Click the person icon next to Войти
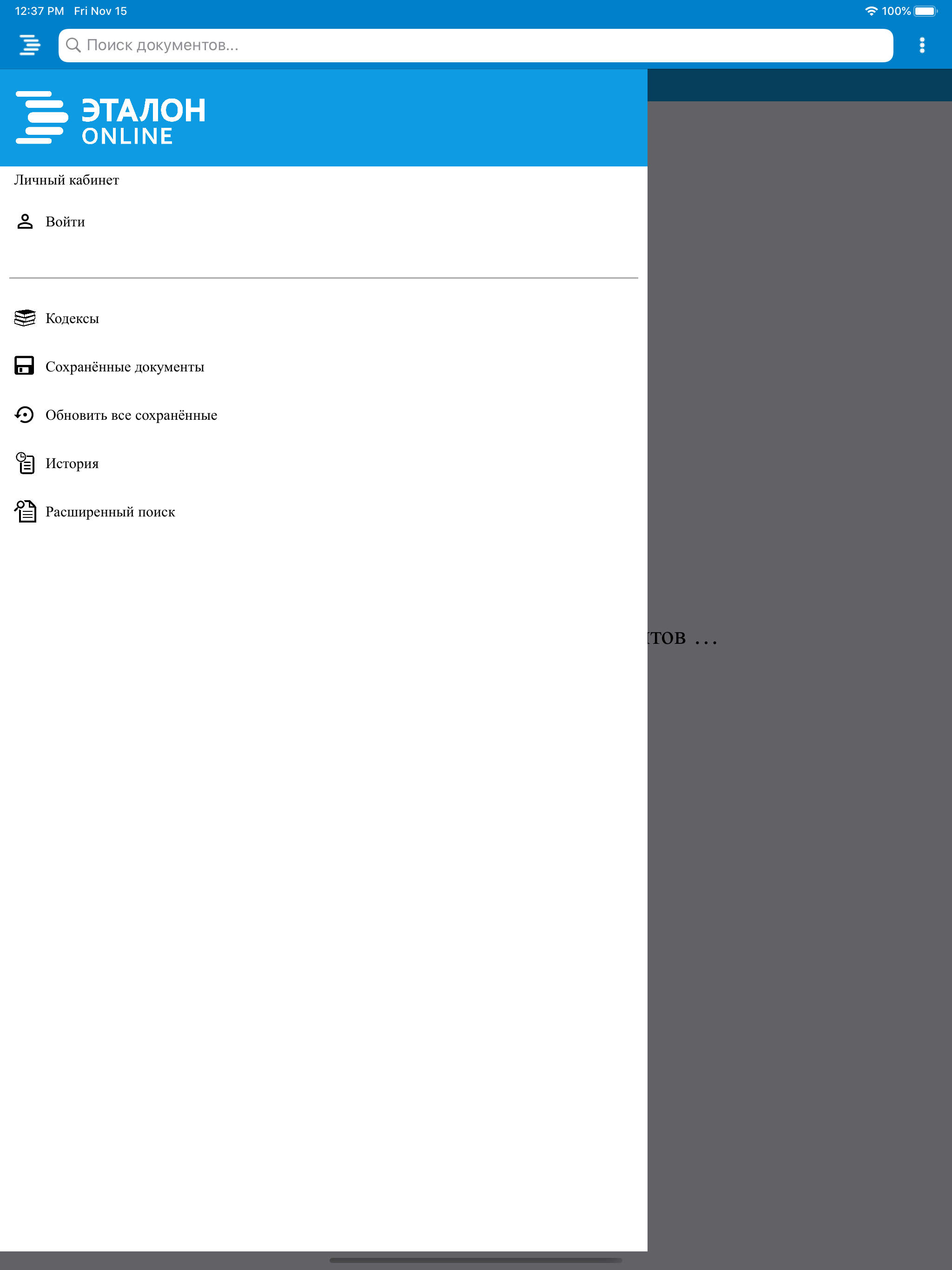The height and width of the screenshot is (1270, 952). click(x=25, y=222)
